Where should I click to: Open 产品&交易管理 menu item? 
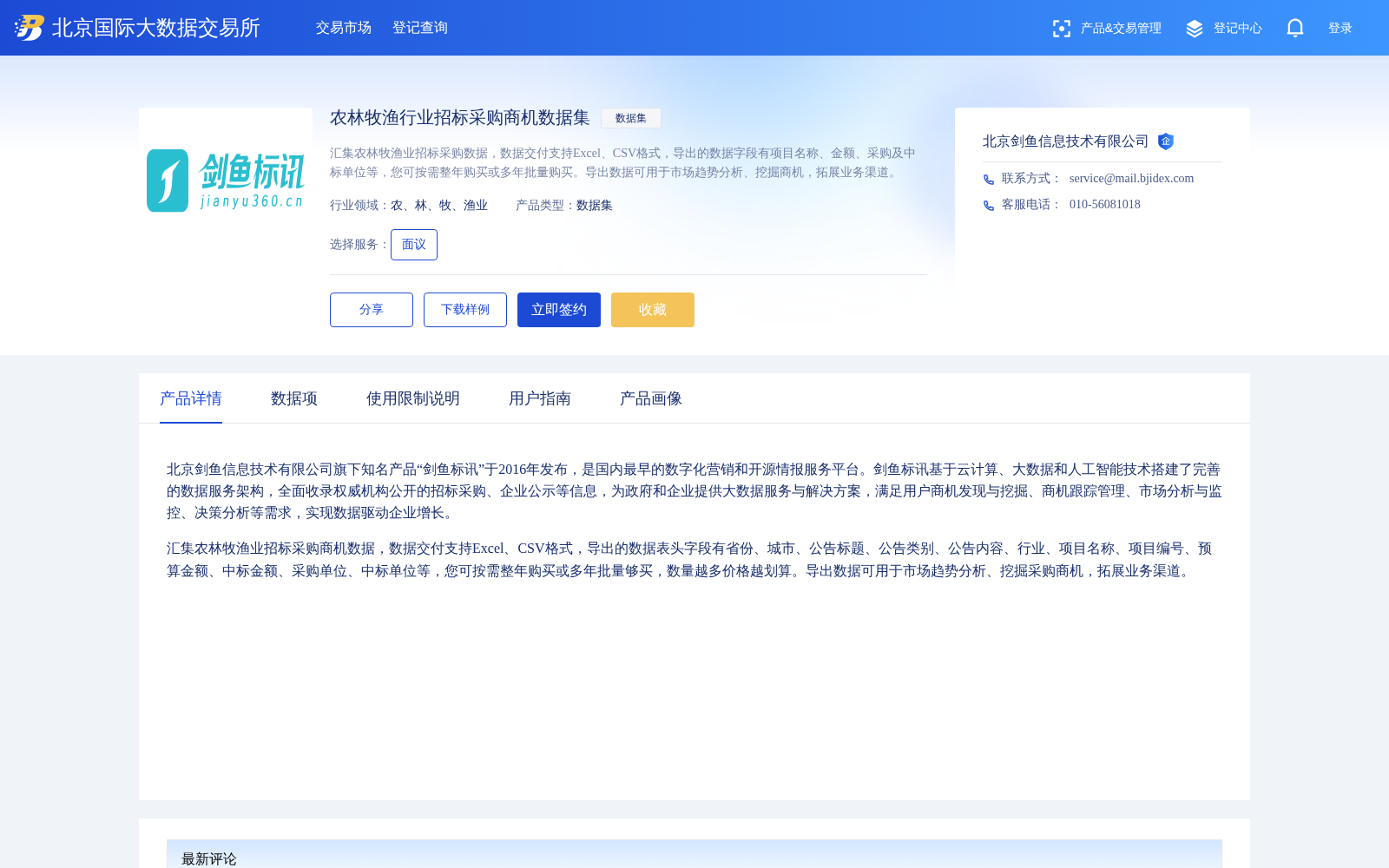pyautogui.click(x=1121, y=29)
